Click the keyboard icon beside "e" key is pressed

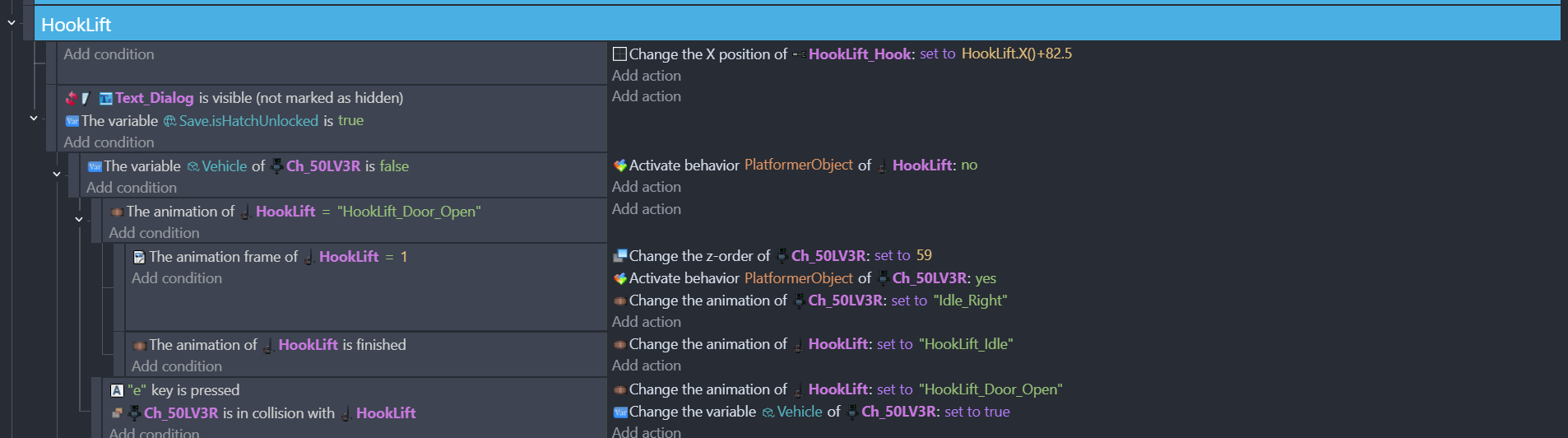tap(117, 390)
